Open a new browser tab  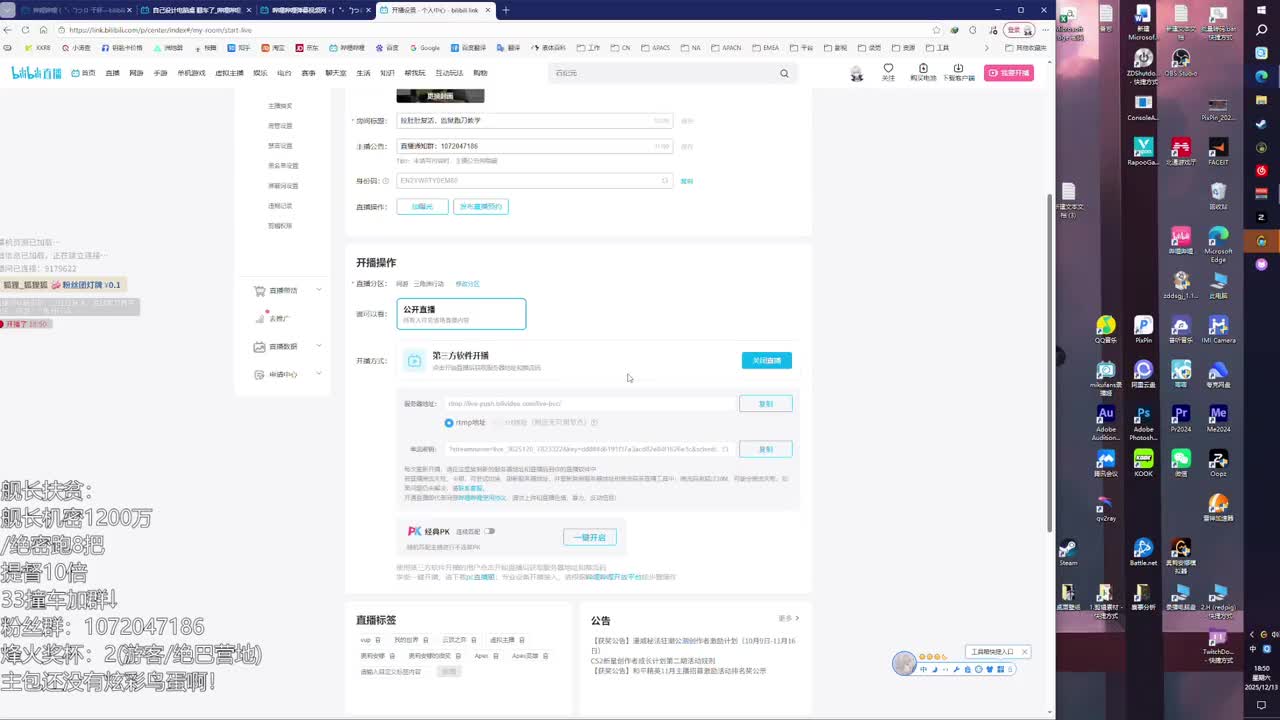click(x=506, y=10)
